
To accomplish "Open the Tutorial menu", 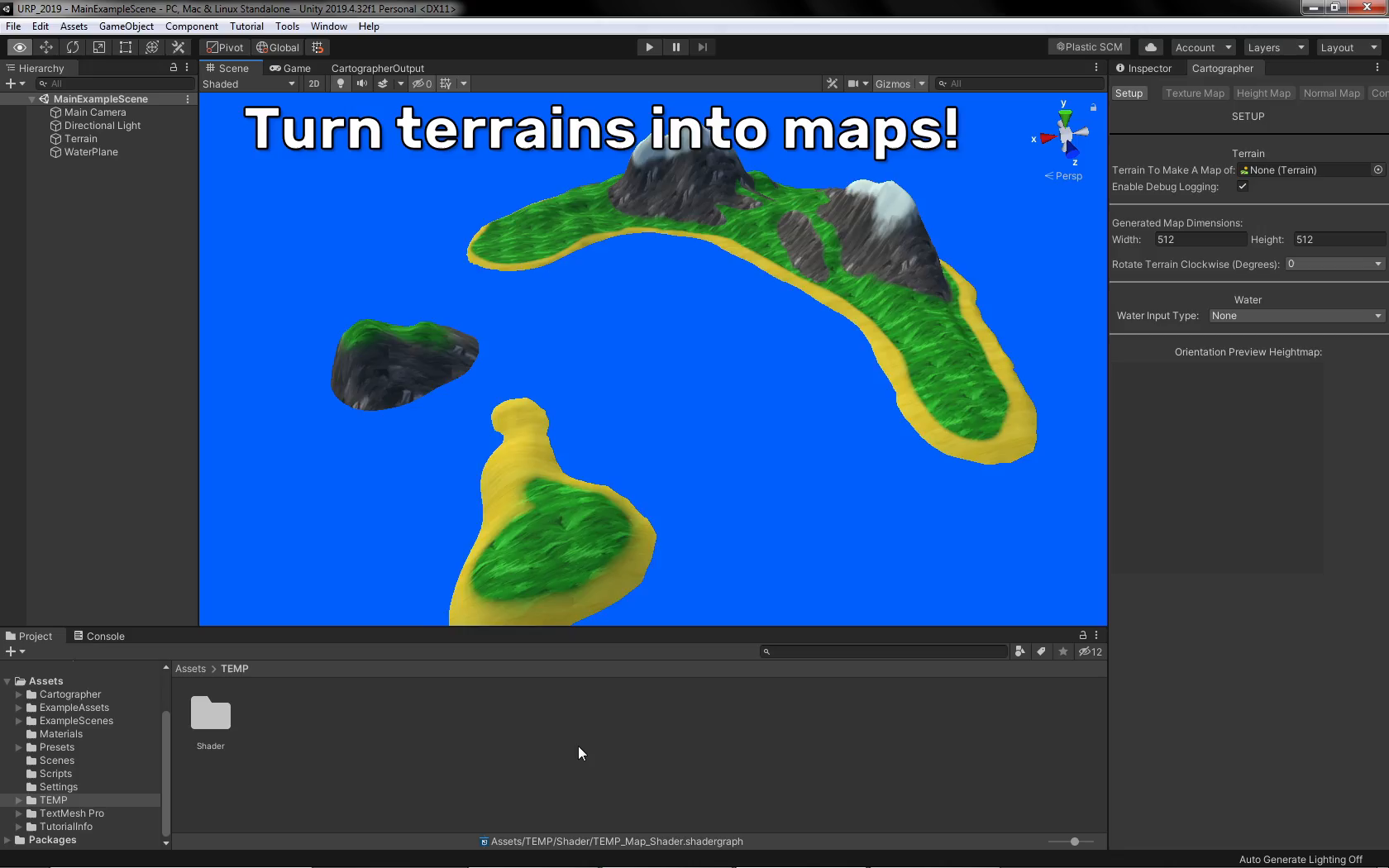I will pos(246,26).
